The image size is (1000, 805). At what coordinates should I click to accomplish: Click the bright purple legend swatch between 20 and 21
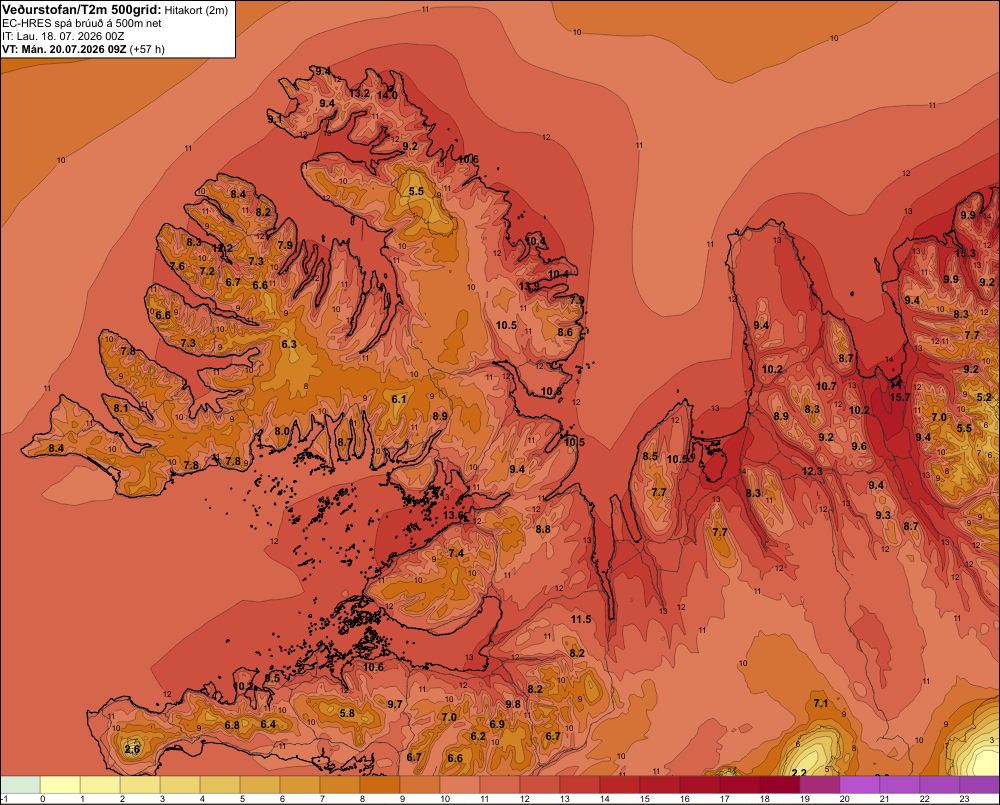pos(860,785)
